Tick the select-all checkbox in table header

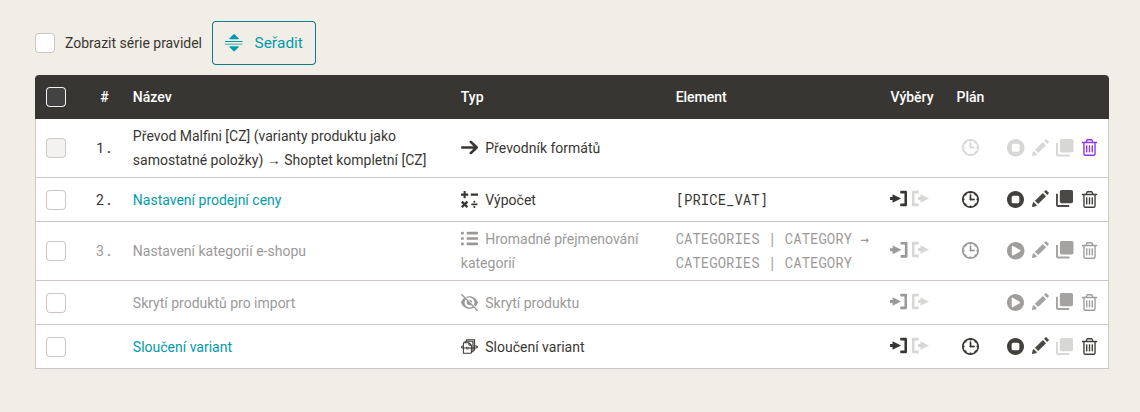tap(56, 97)
